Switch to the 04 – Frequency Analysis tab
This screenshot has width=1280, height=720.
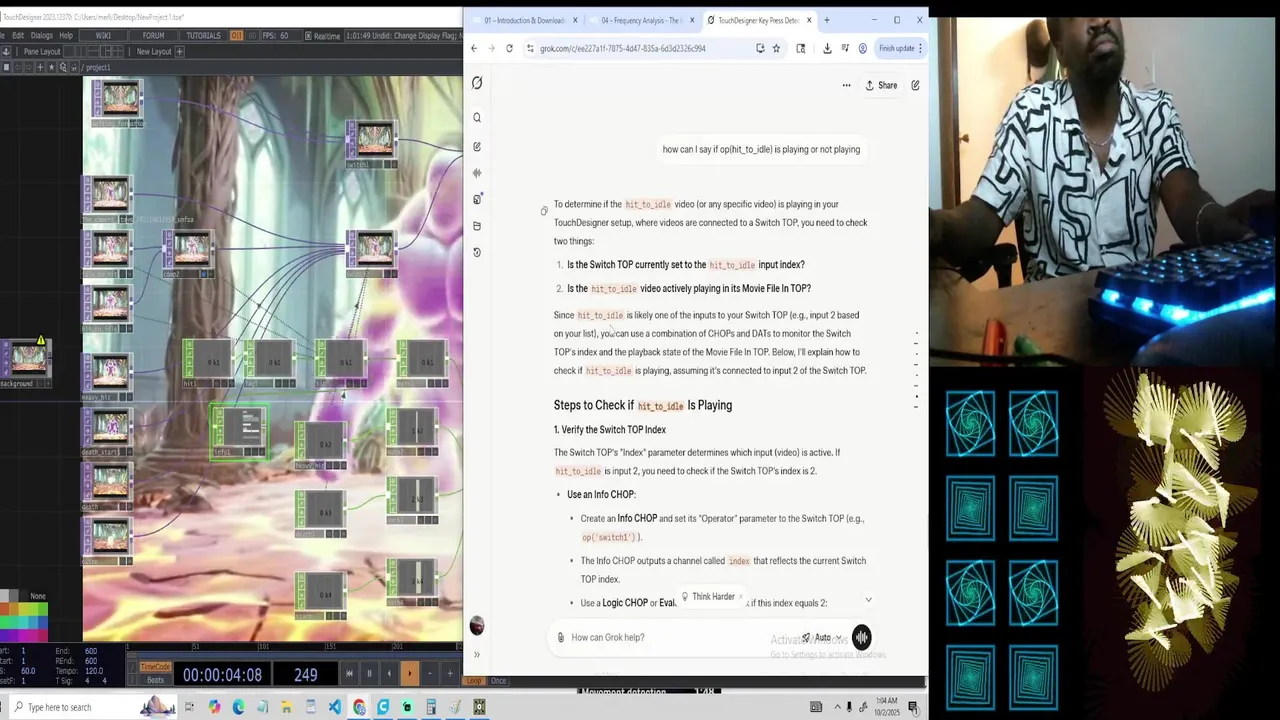pyautogui.click(x=640, y=20)
